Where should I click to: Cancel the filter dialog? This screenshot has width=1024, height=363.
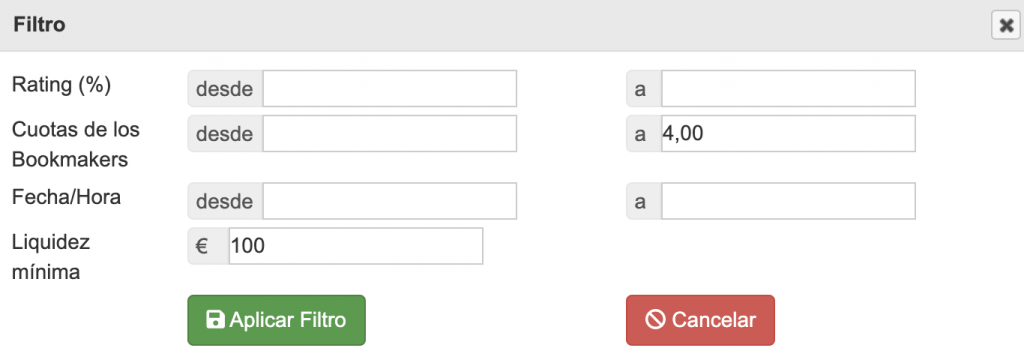[x=700, y=320]
